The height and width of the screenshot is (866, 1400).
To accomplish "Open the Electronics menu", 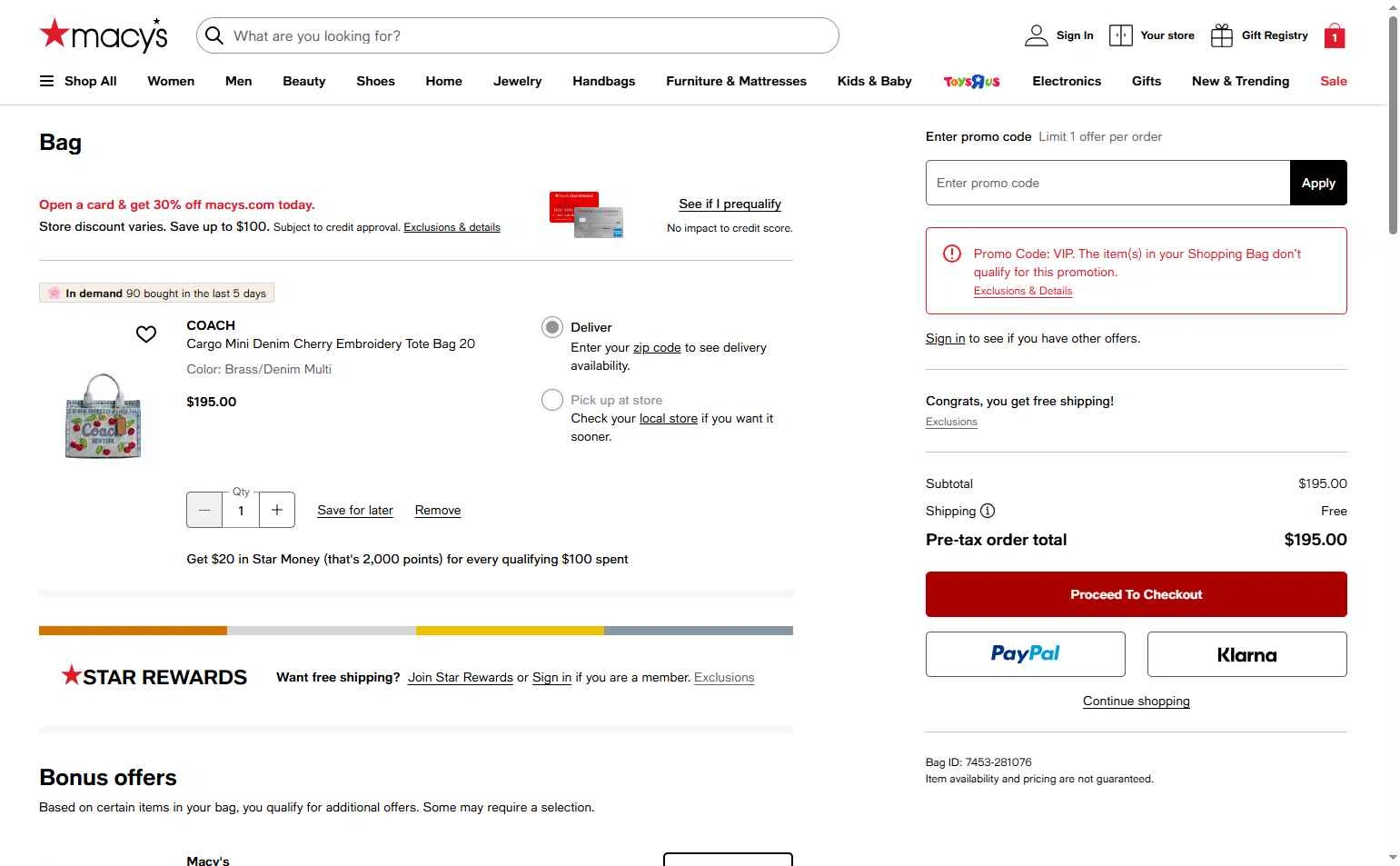I will click(x=1067, y=81).
